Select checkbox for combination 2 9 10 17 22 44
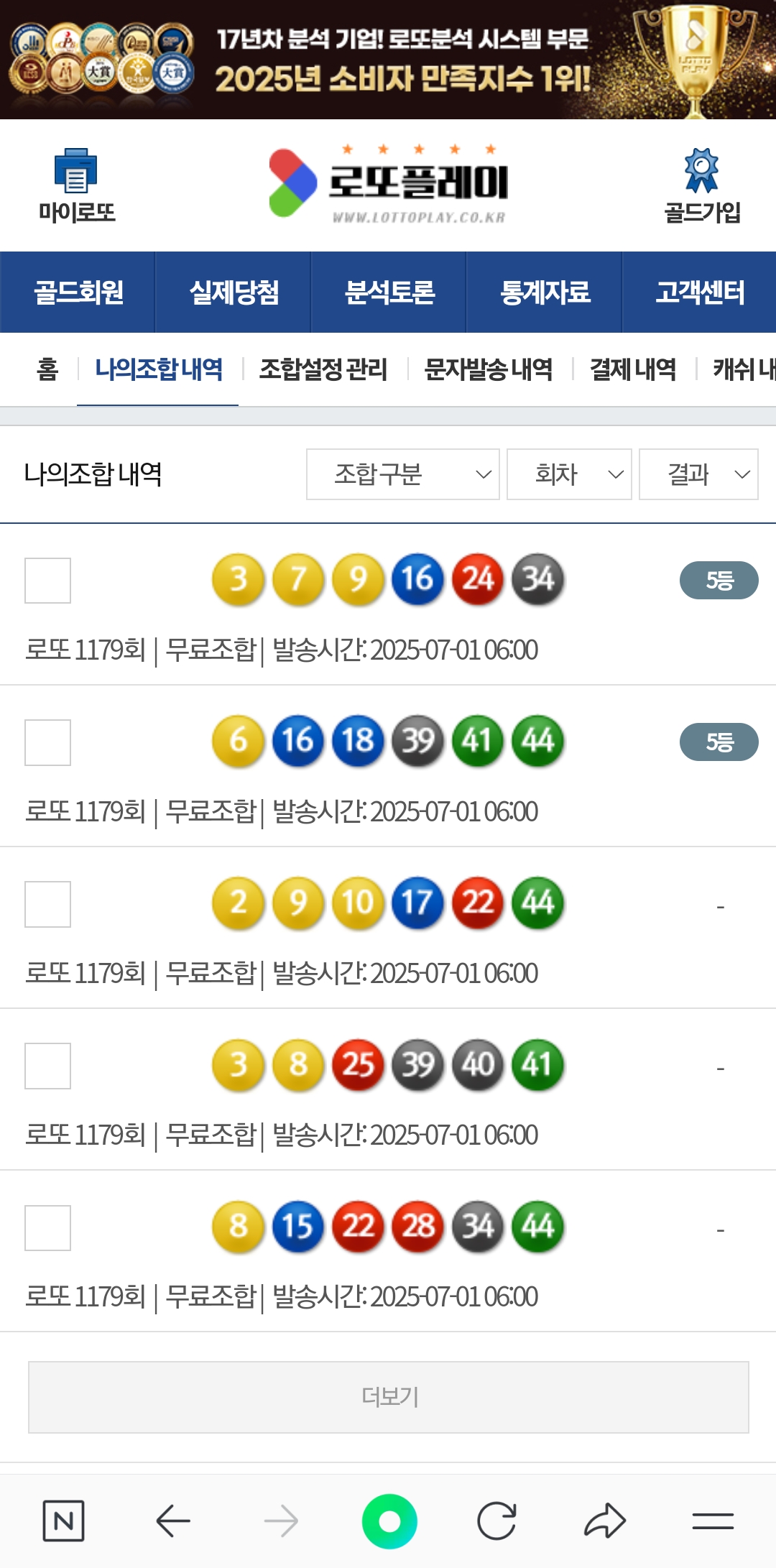The image size is (776, 1568). point(47,904)
